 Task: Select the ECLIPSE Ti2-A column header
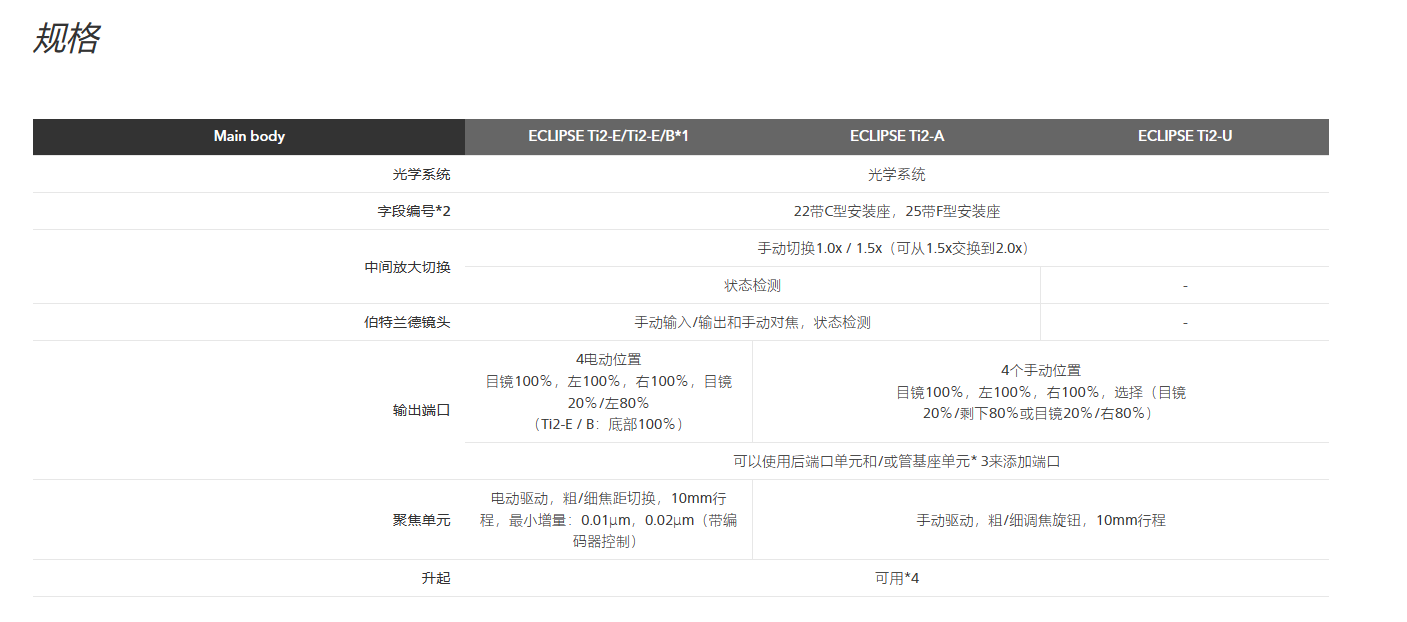coord(896,136)
